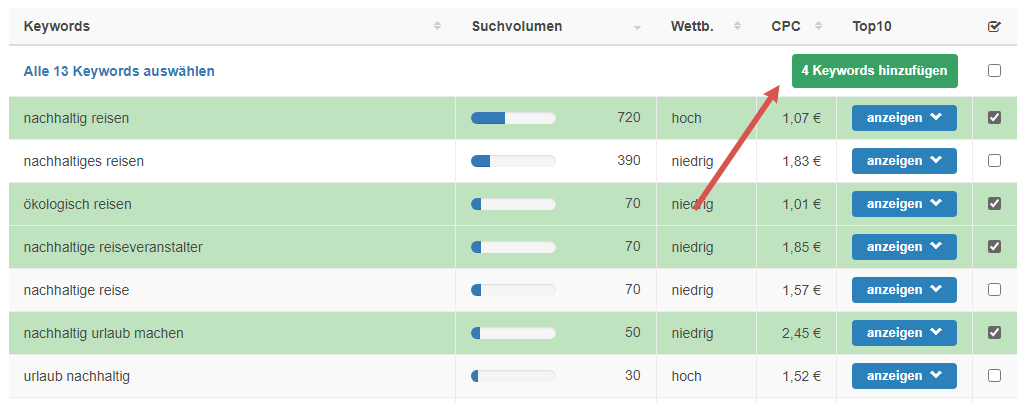The height and width of the screenshot is (403, 1028).
Task: Sort by Suchvolumen column arrow
Action: [x=637, y=27]
